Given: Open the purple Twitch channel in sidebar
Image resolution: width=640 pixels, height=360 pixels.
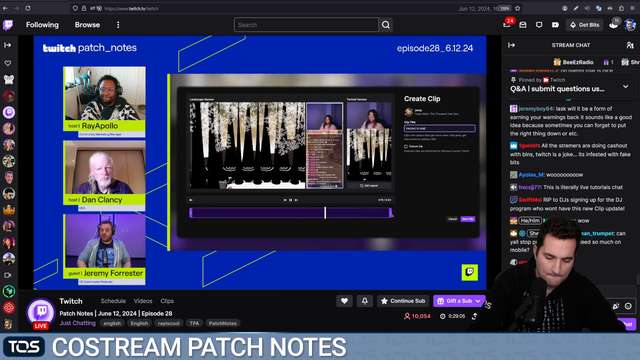Looking at the screenshot, I should [9, 112].
